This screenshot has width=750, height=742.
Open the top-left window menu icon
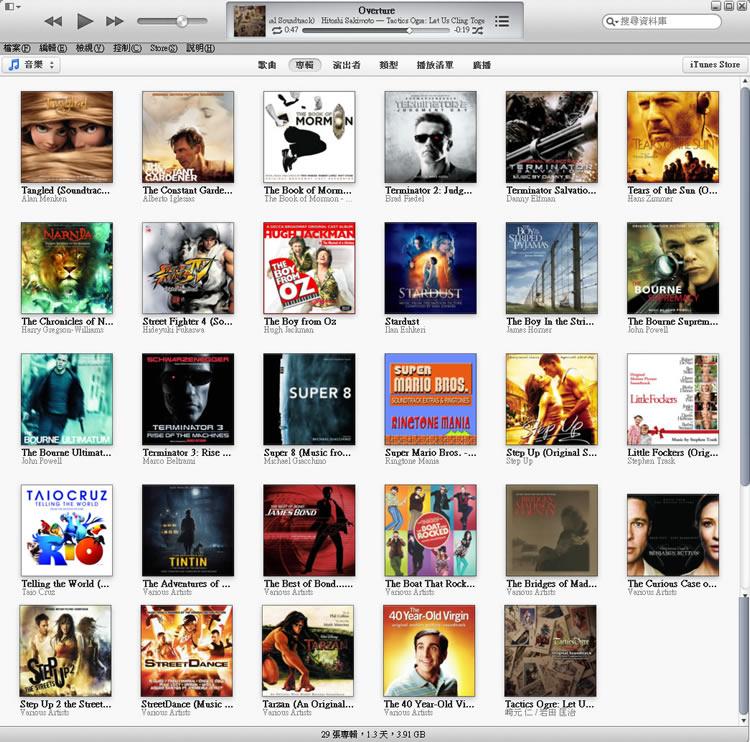(12, 6)
